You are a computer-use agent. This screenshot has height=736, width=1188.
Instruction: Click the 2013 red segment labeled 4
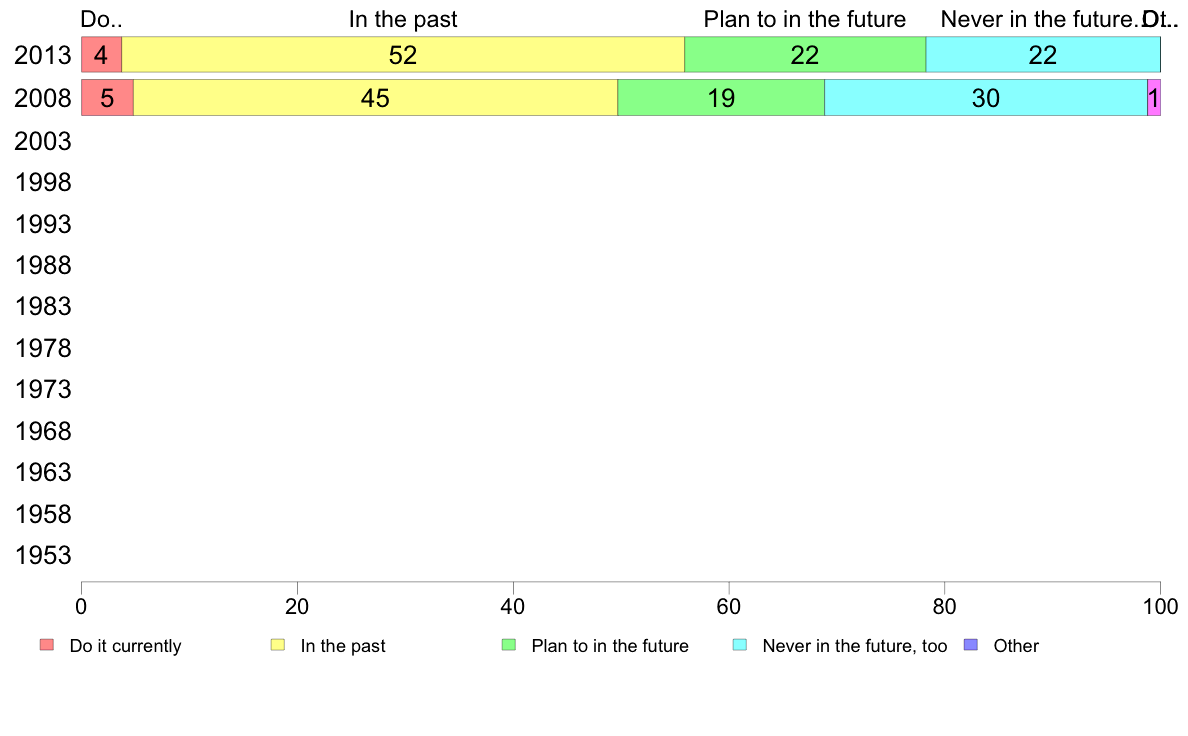point(102,55)
